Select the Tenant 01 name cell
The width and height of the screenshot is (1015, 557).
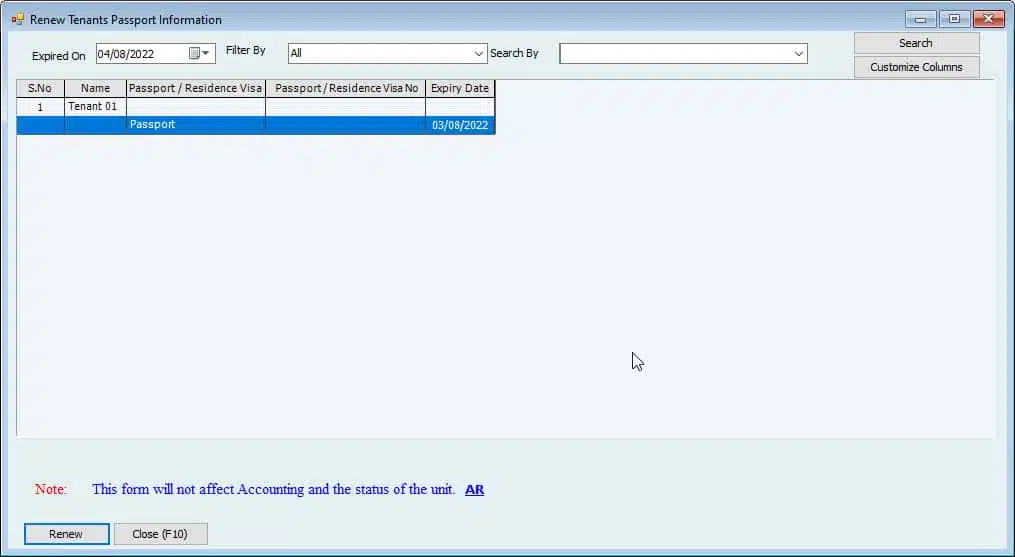click(x=95, y=107)
